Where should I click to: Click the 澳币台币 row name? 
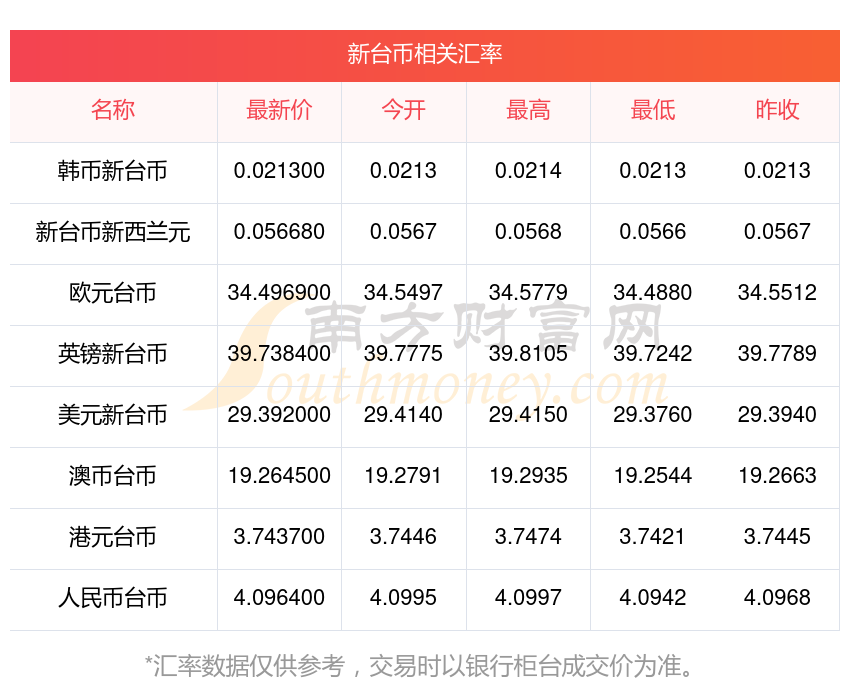[x=113, y=476]
